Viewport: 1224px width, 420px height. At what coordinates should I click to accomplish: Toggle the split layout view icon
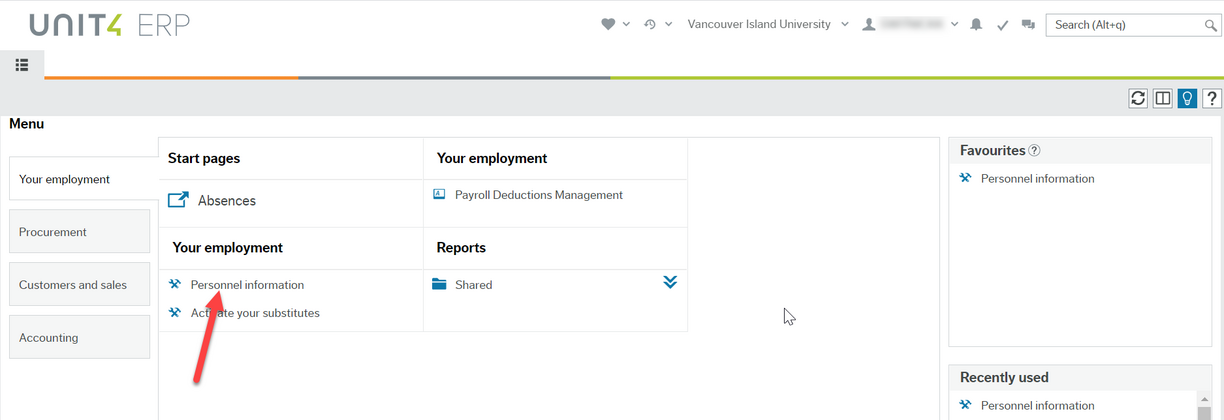coord(1163,98)
